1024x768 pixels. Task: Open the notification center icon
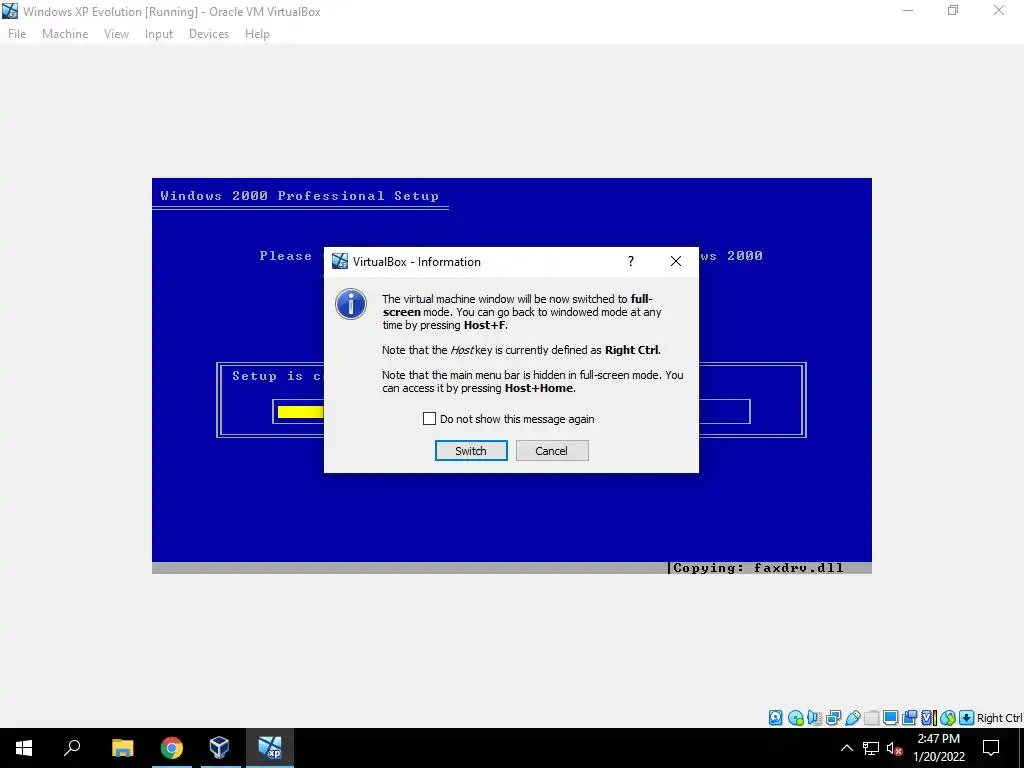tap(991, 748)
